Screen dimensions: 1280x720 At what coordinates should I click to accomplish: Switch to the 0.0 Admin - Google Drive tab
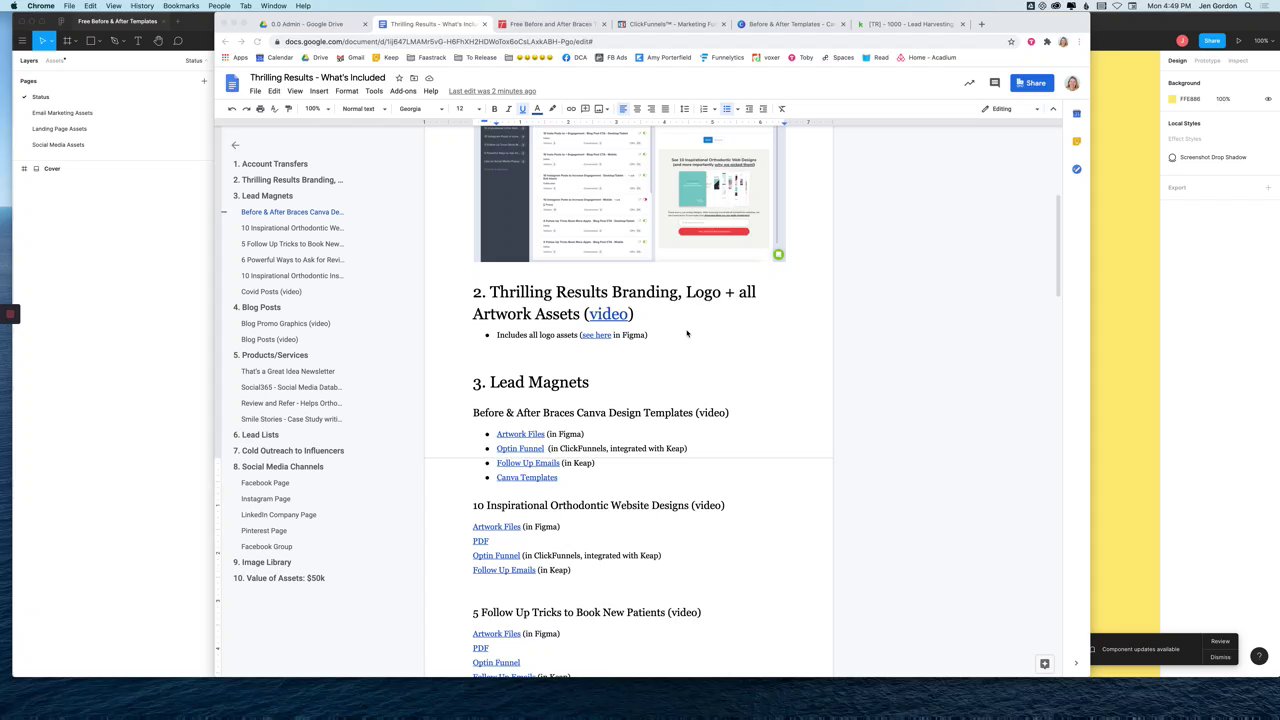click(313, 24)
